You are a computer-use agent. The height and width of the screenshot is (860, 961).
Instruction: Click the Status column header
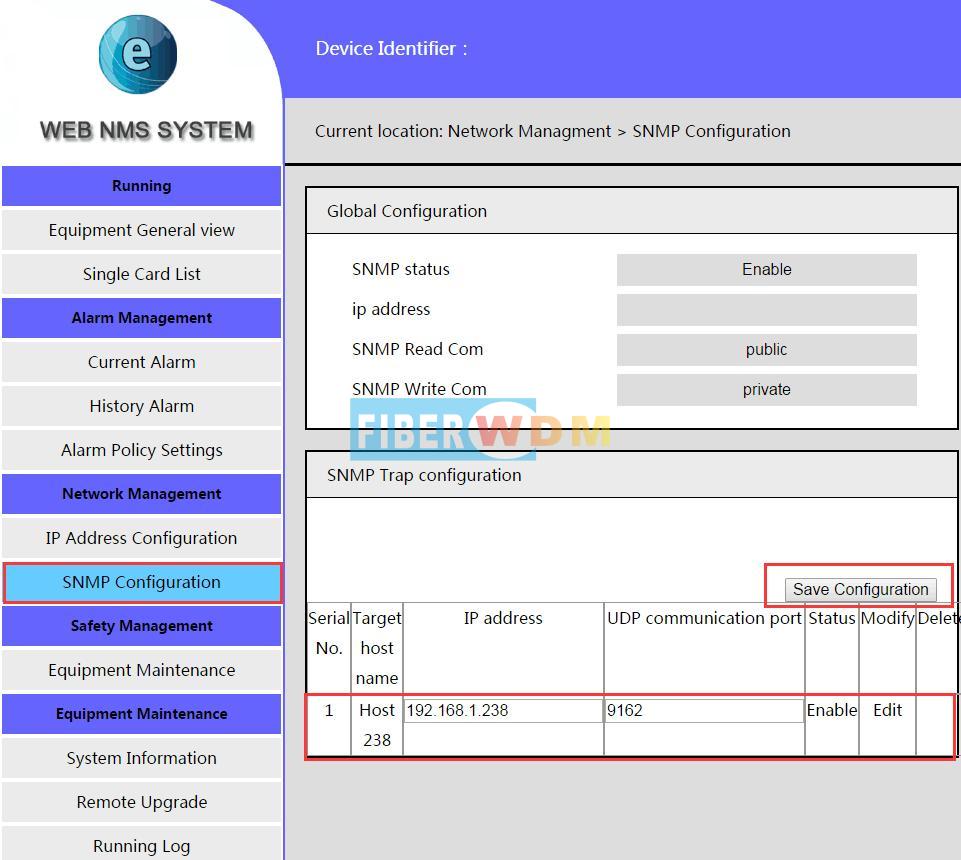pos(832,618)
